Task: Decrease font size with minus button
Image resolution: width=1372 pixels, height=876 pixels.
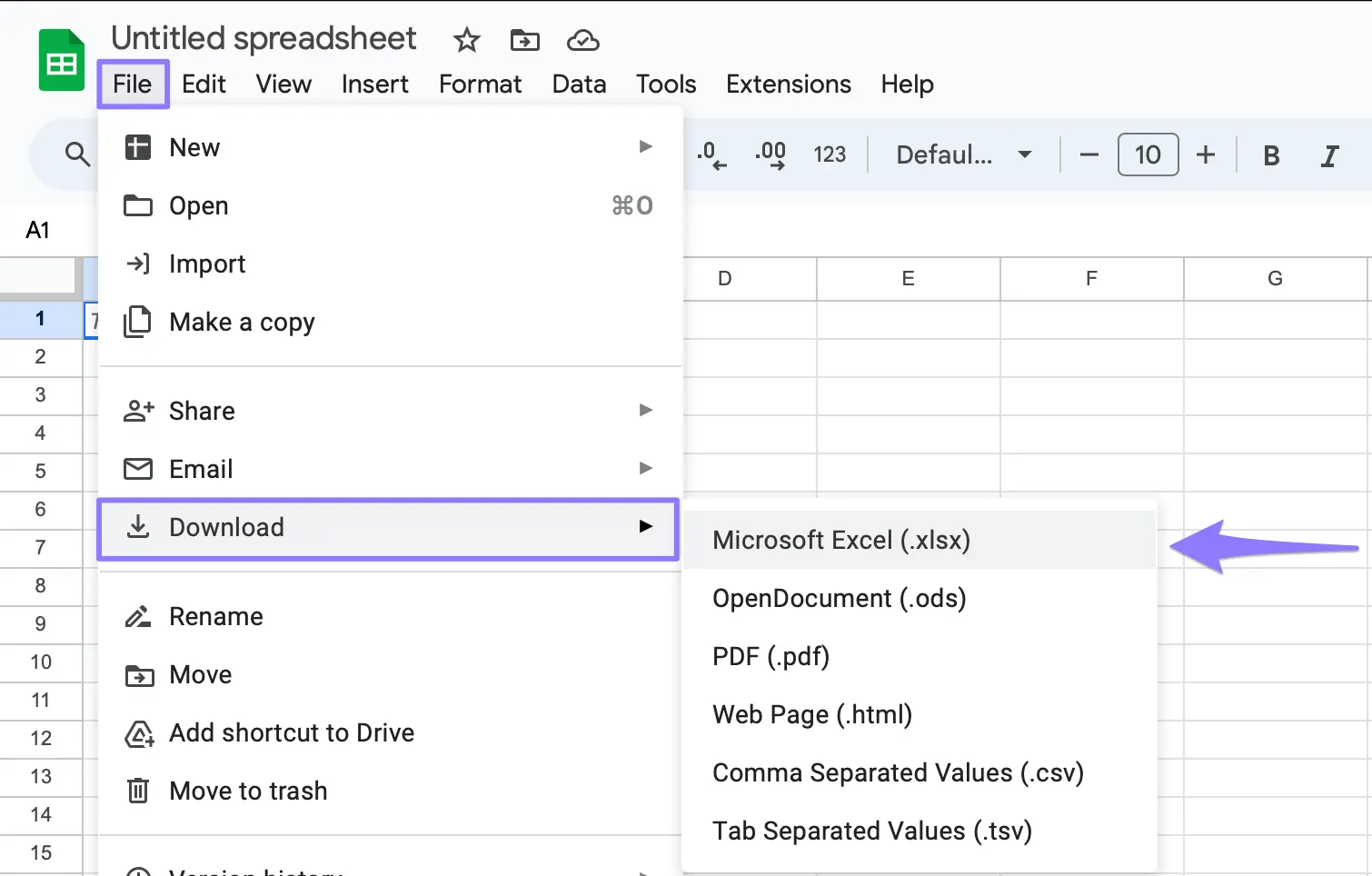Action: pos(1089,154)
